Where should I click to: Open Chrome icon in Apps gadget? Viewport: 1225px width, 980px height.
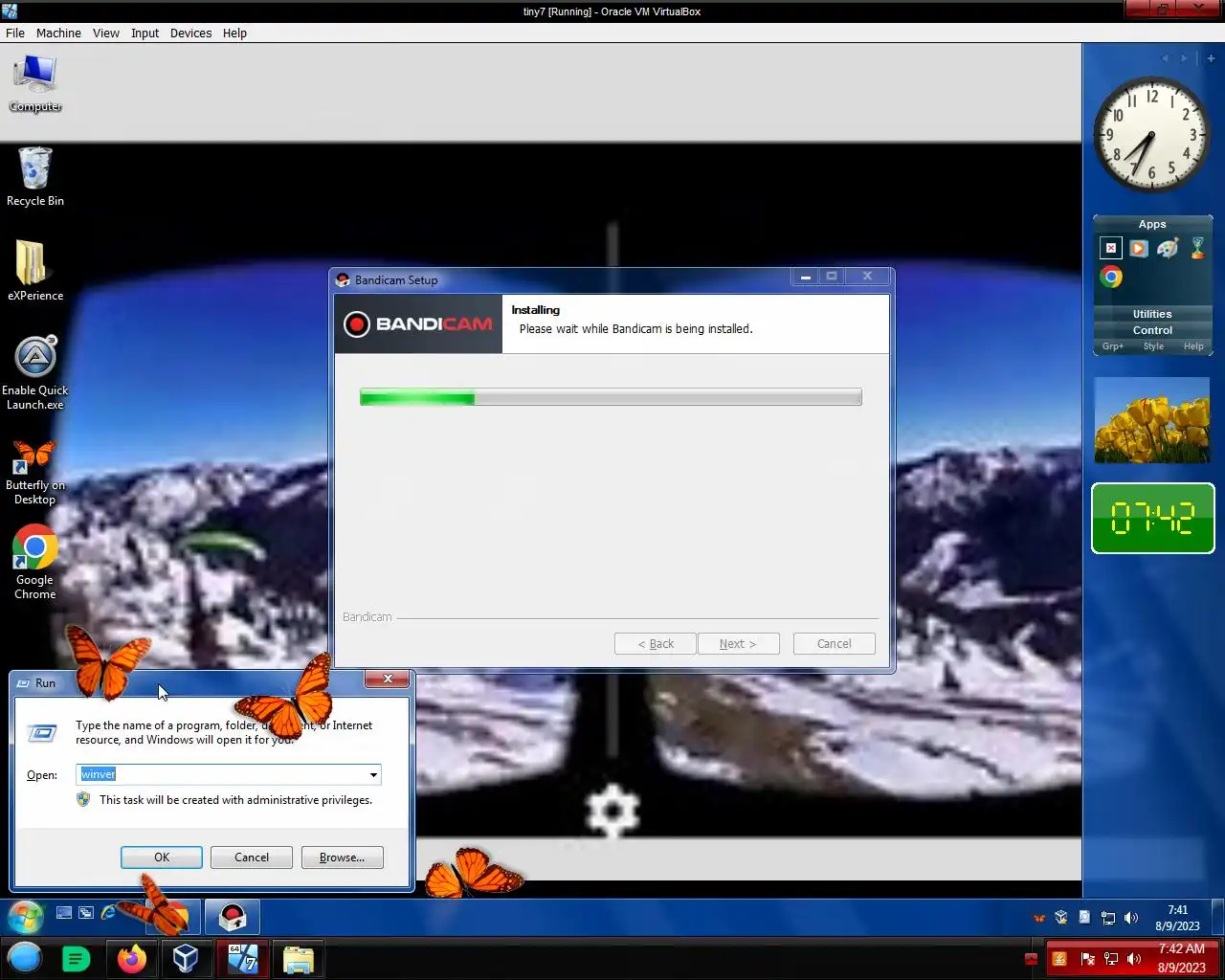point(1111,277)
